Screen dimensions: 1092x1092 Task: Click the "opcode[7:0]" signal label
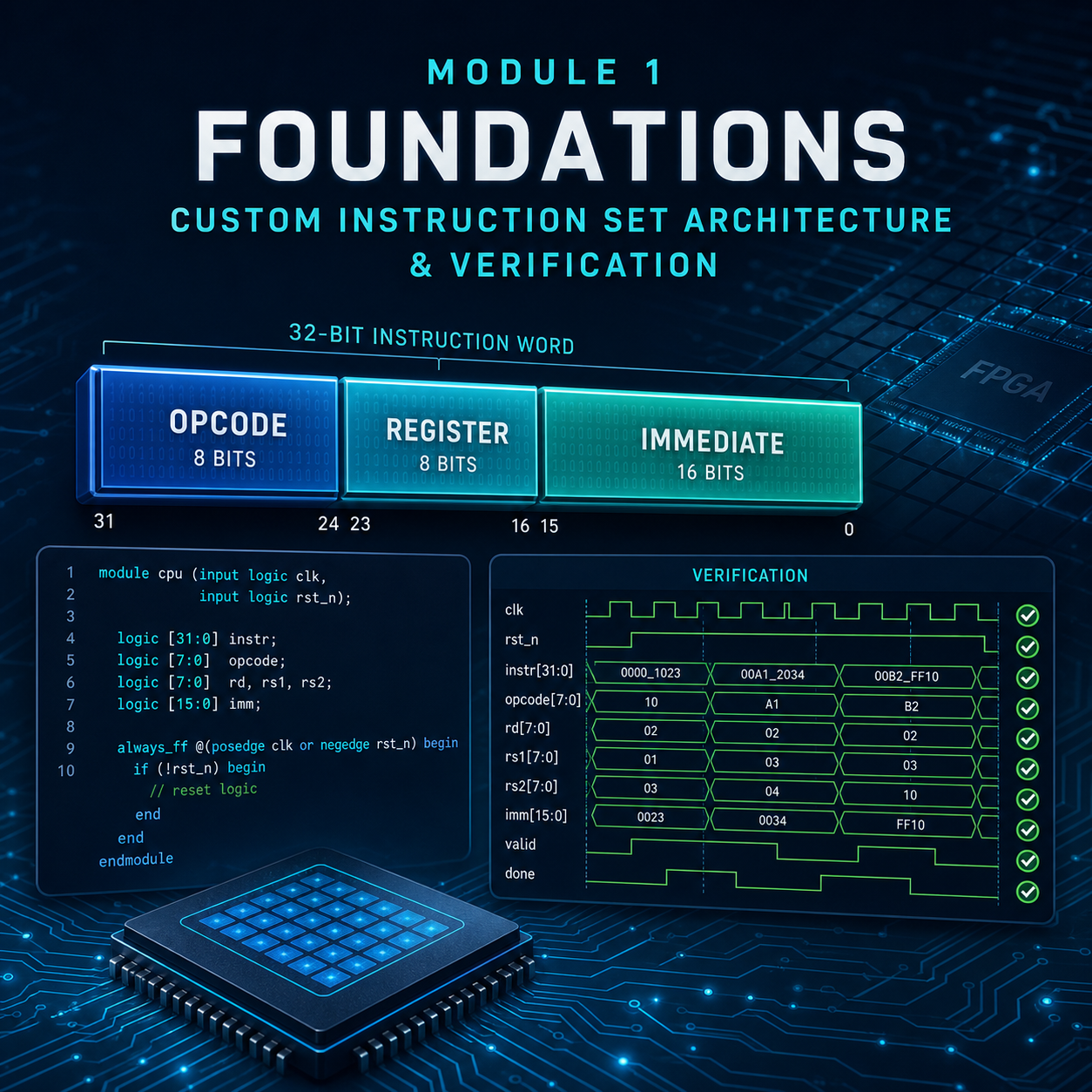click(x=543, y=700)
